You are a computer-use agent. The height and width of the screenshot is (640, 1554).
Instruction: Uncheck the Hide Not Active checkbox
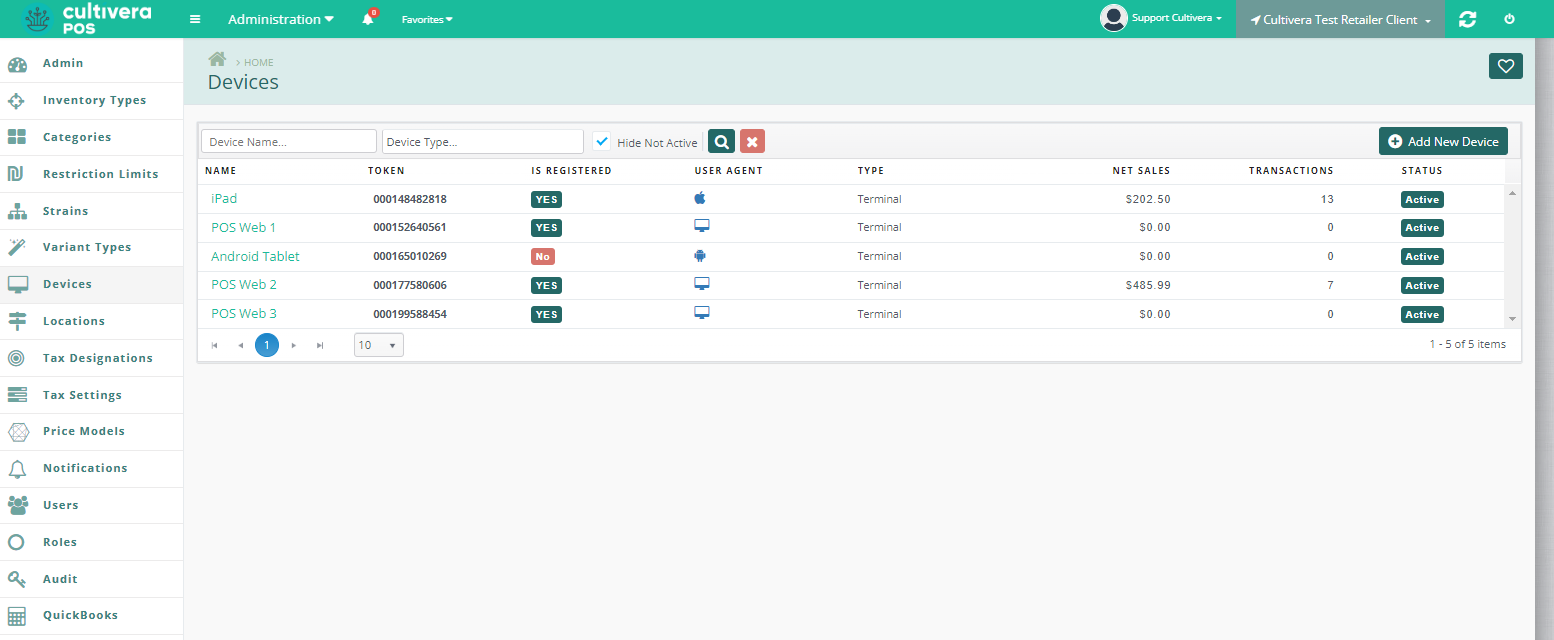pyautogui.click(x=602, y=141)
